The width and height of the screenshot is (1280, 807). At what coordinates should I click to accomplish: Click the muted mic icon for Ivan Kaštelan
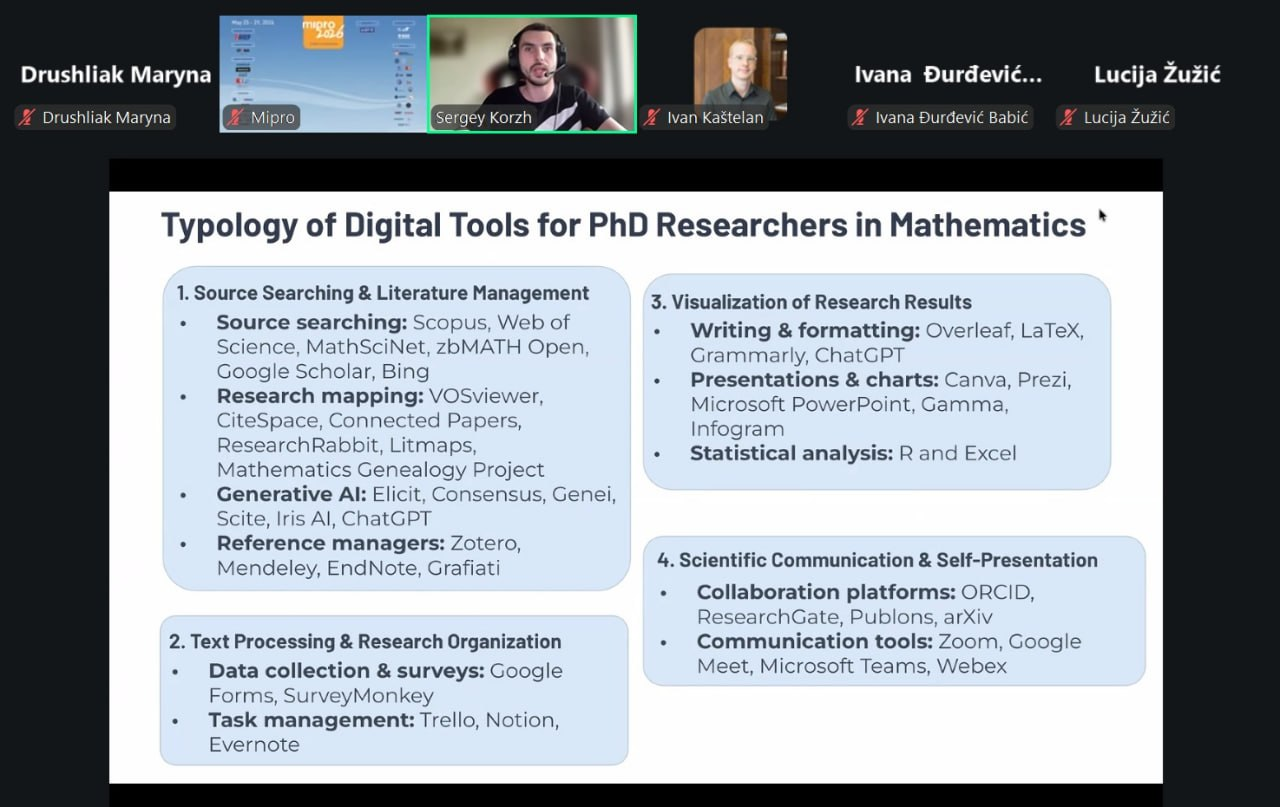(x=653, y=117)
